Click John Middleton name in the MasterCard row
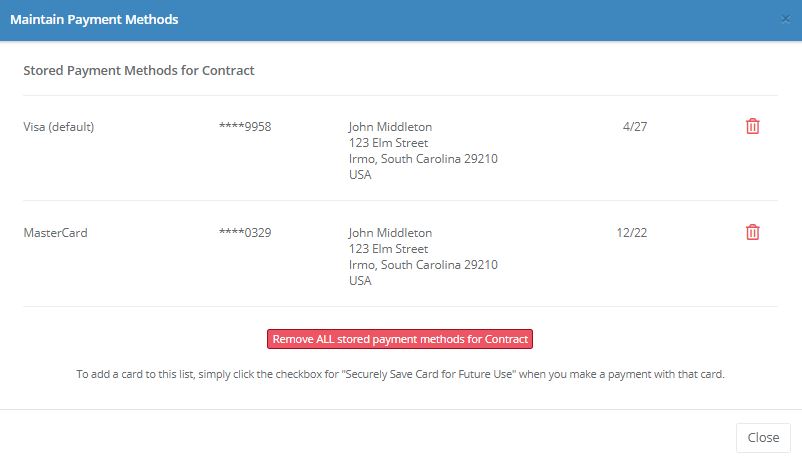Viewport: 802px width, 464px height. (390, 233)
